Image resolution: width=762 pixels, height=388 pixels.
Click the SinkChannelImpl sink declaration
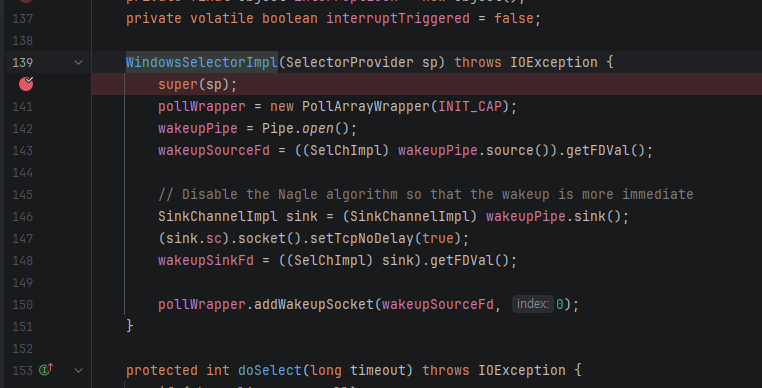click(238, 216)
